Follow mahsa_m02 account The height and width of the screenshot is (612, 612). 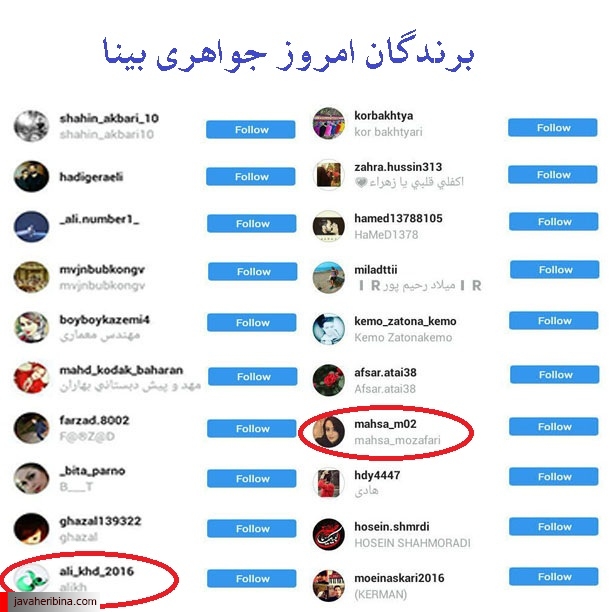tap(553, 427)
